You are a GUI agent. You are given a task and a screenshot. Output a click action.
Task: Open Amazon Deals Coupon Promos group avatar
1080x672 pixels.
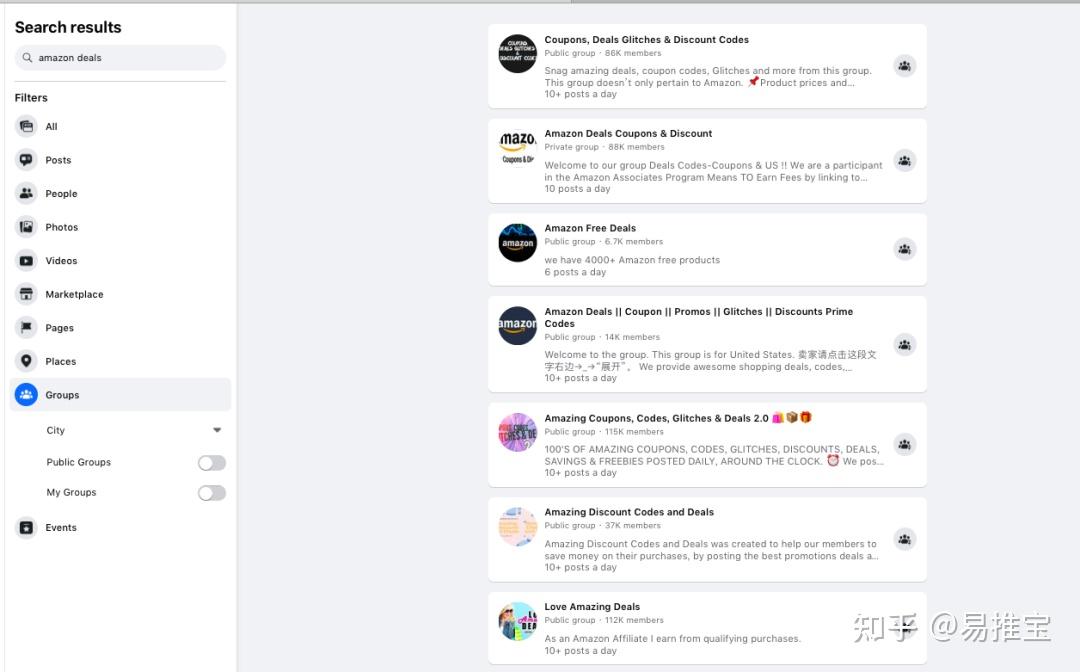(x=517, y=326)
